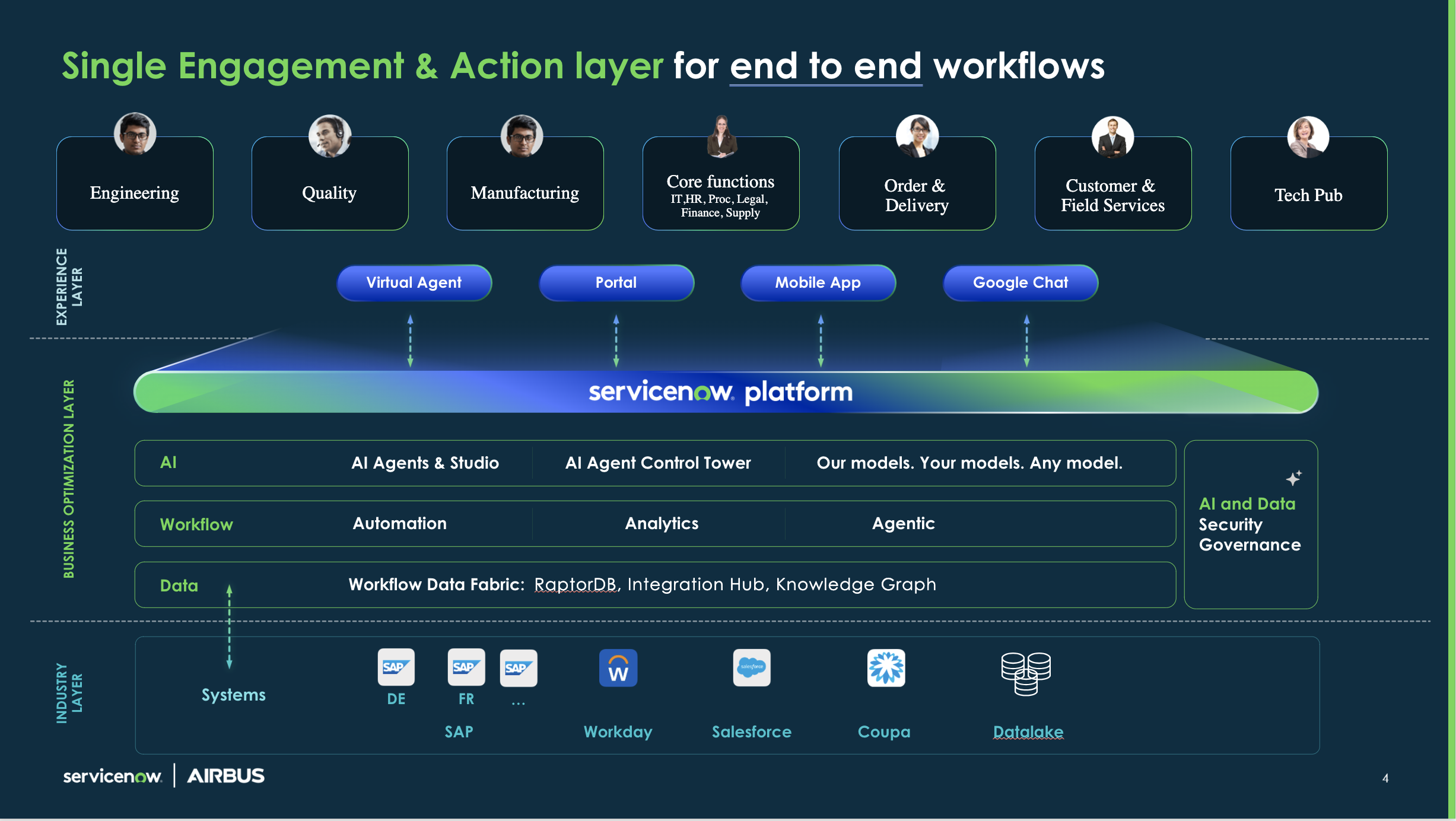Click the FR label under SAP icon

(x=466, y=699)
